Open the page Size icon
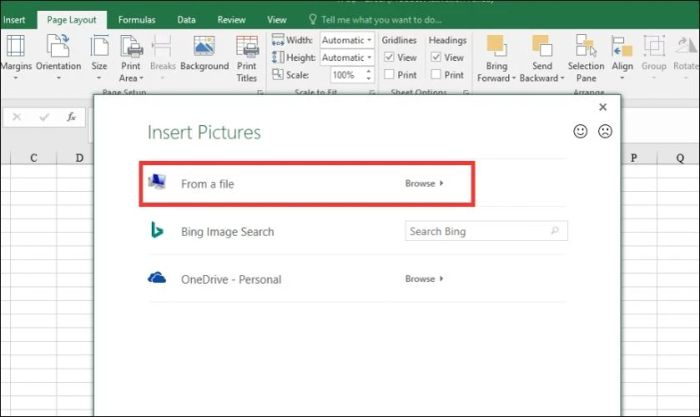 [x=100, y=47]
